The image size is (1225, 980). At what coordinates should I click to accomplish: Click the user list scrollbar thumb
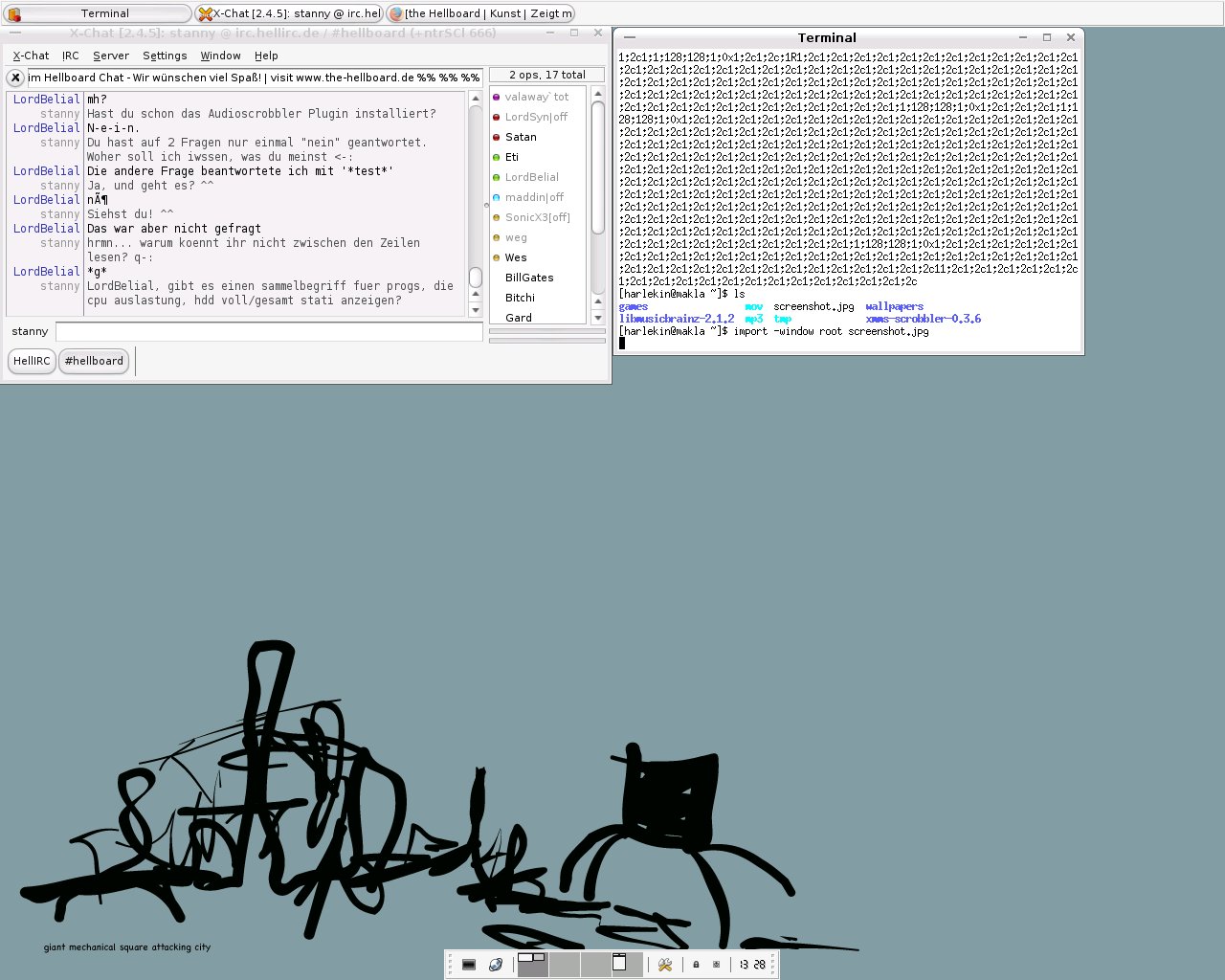598,167
